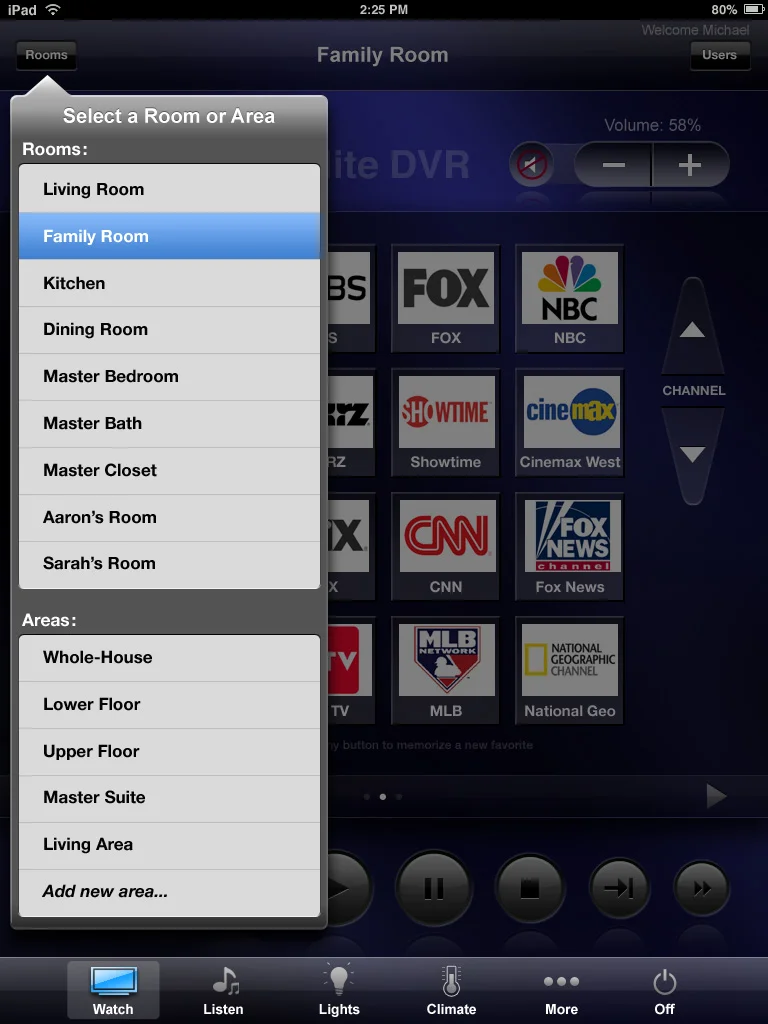
Task: Select Master Bedroom room
Action: point(169,377)
